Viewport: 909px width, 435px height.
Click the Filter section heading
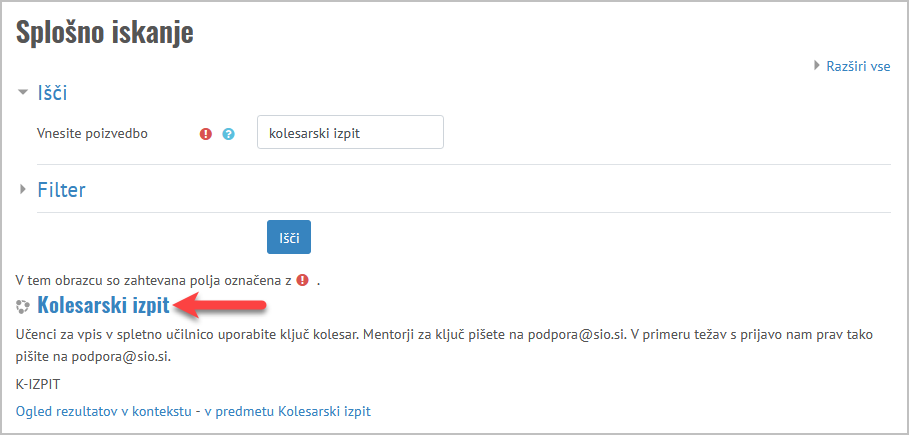61,190
